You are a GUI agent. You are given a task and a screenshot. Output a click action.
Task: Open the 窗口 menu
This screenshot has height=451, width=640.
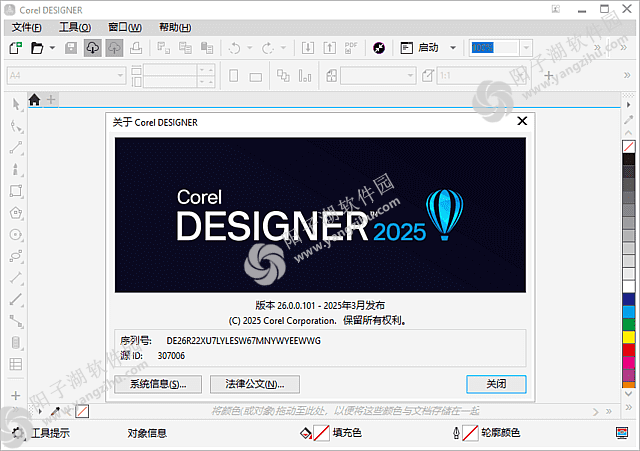click(125, 27)
